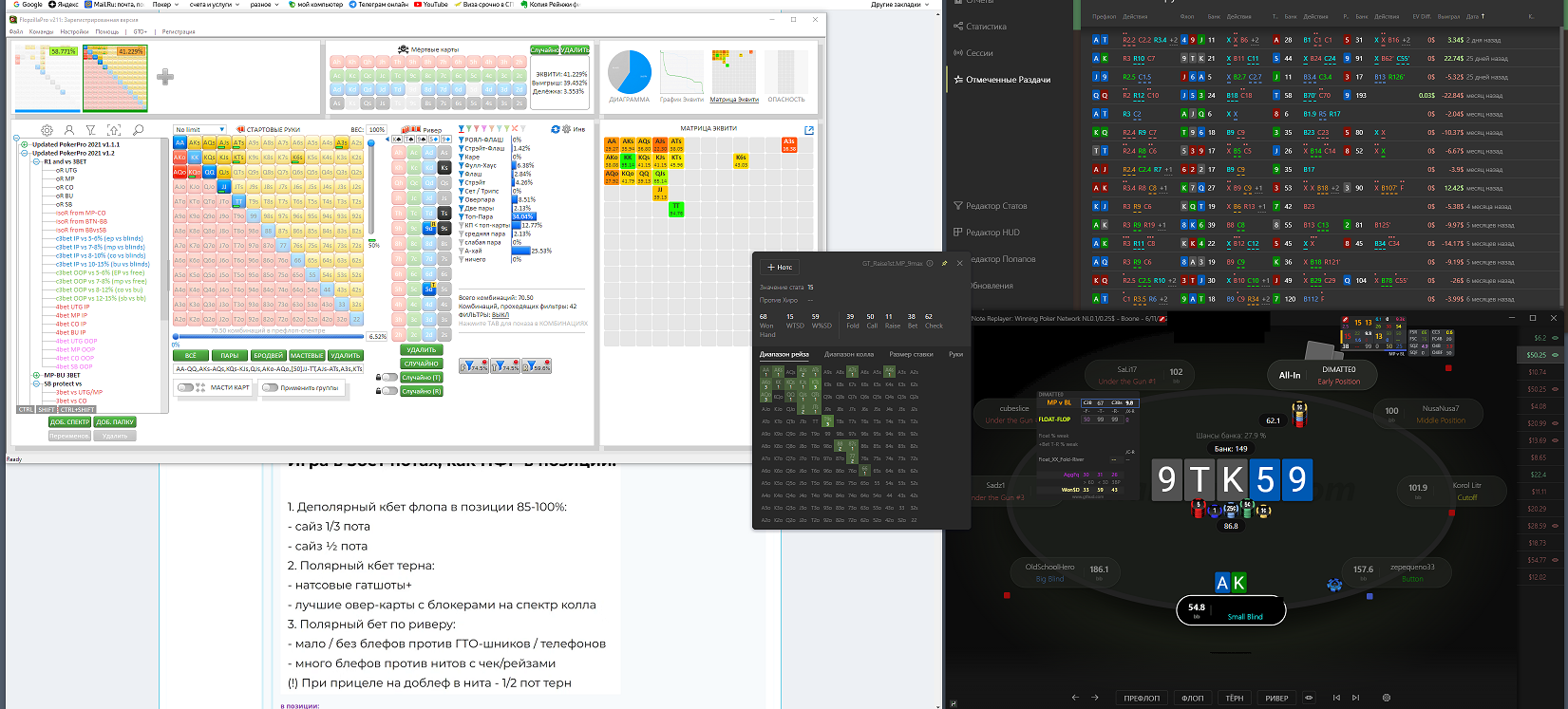Open gear settings in statistics panel
This screenshot has height=709, width=1568.
(566, 129)
